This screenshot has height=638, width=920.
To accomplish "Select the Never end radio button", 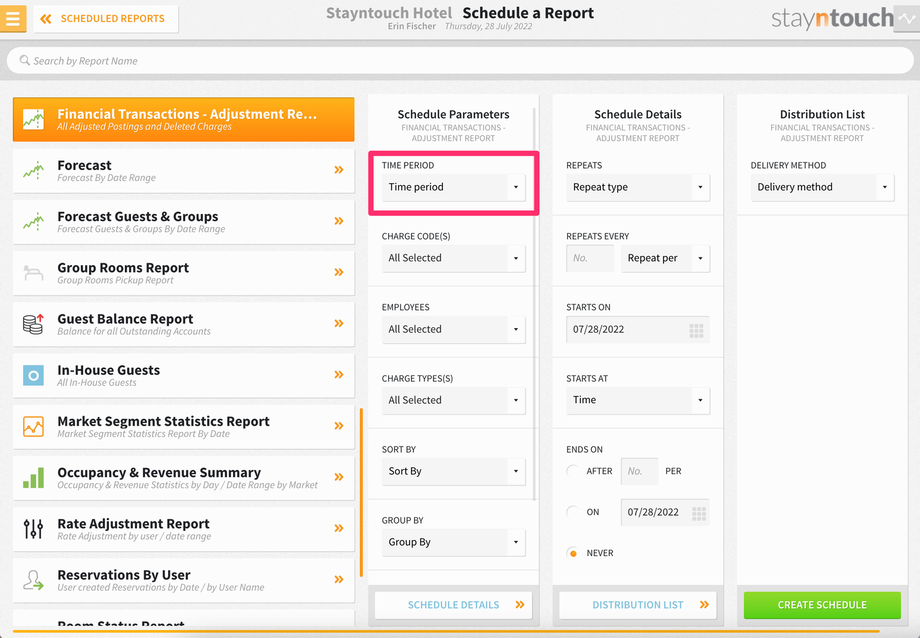I will 573,553.
